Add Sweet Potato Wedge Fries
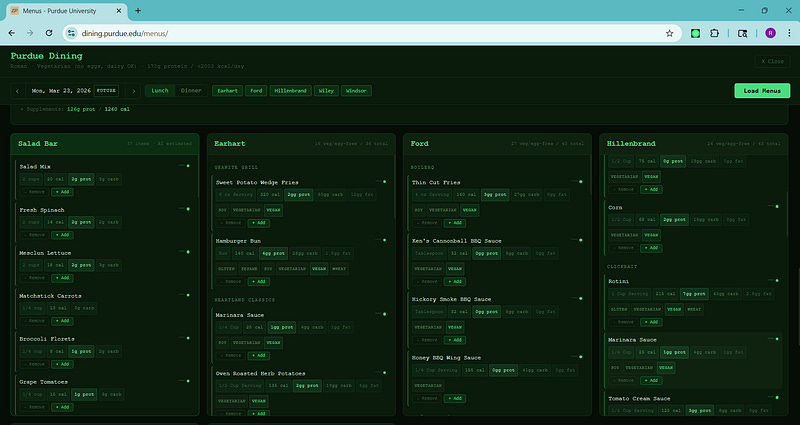This screenshot has width=800, height=425. point(259,223)
